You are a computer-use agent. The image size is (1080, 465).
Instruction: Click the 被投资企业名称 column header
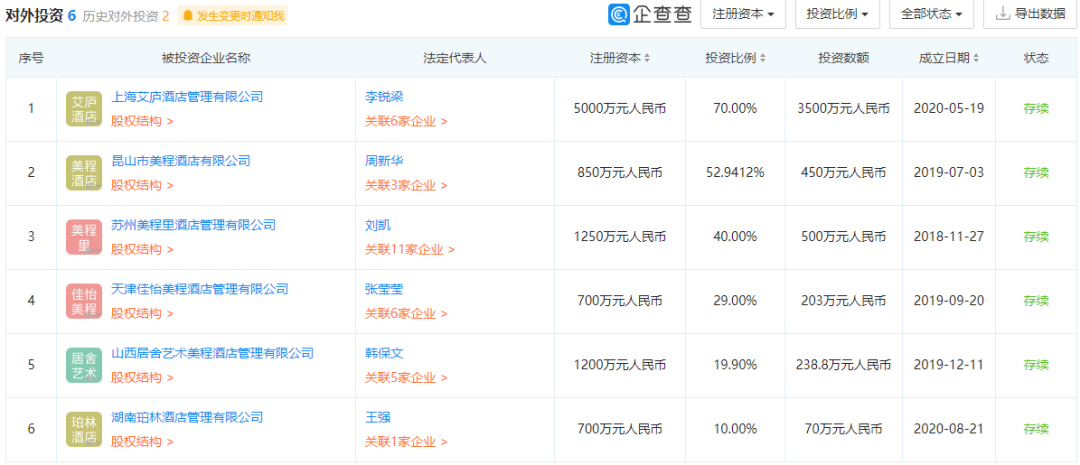206,59
